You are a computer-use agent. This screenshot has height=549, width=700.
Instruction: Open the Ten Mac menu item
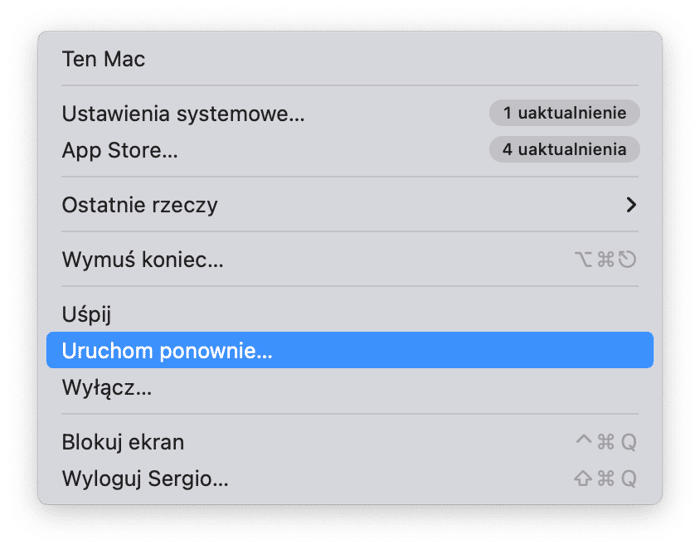[x=103, y=59]
